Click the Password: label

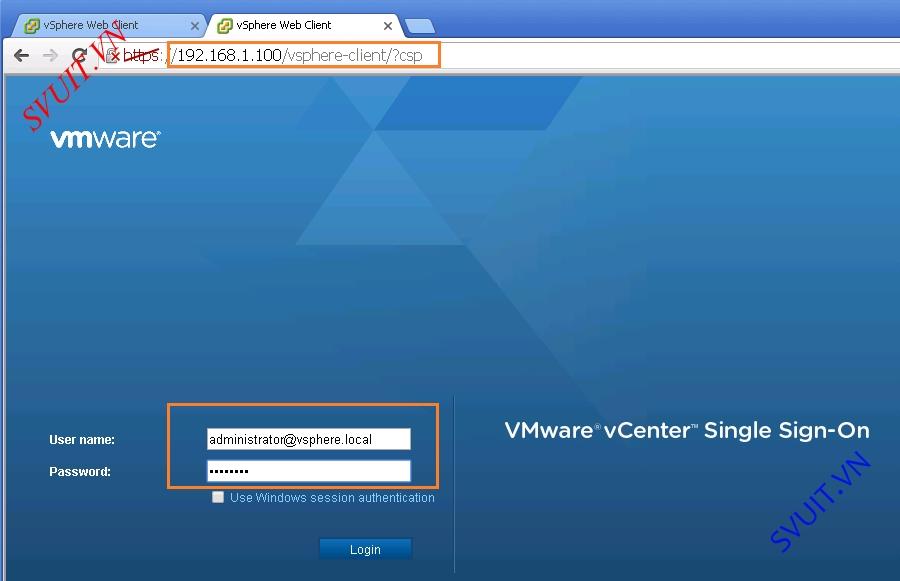point(80,471)
